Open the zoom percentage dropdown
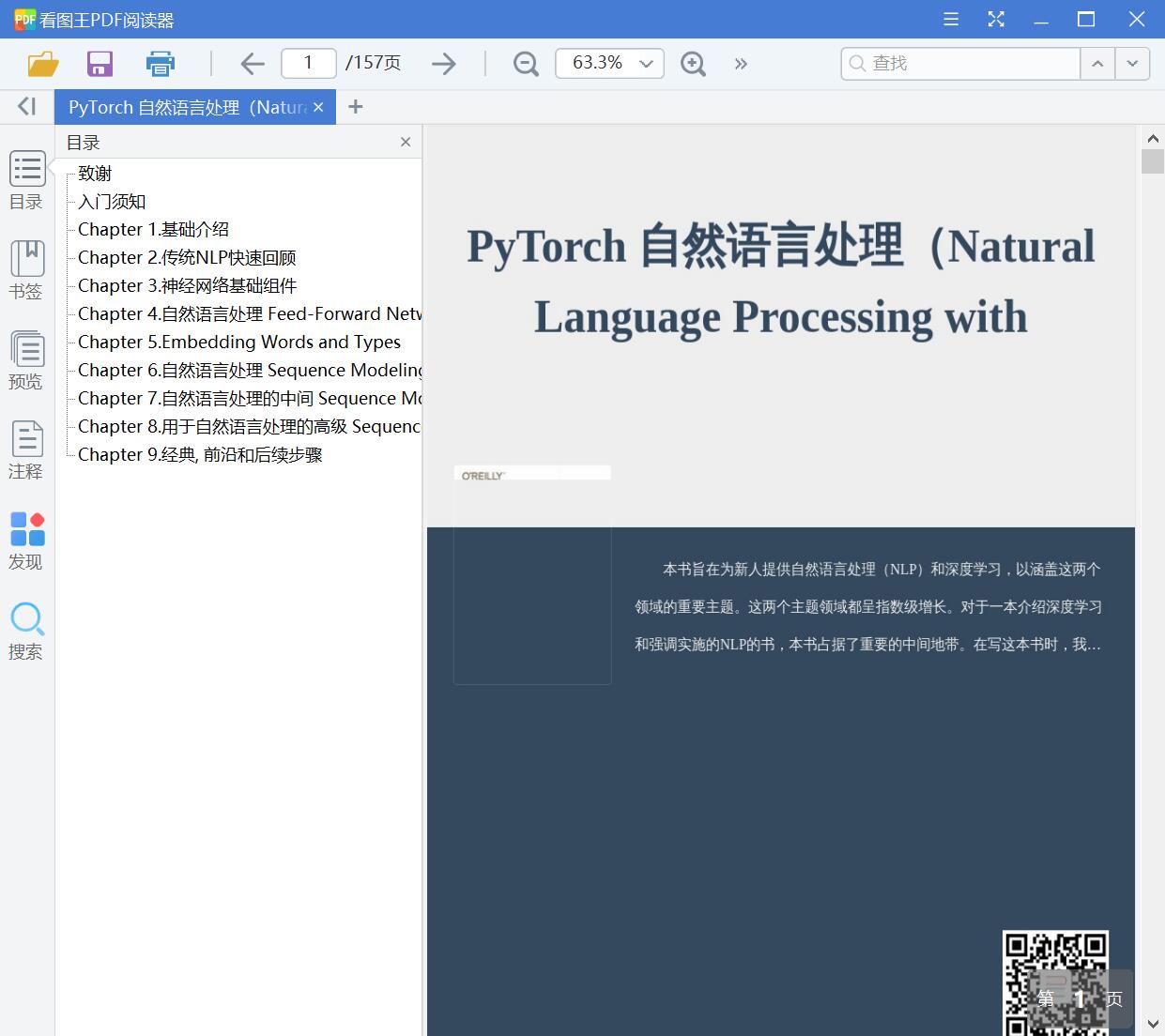1165x1036 pixels. (x=645, y=63)
